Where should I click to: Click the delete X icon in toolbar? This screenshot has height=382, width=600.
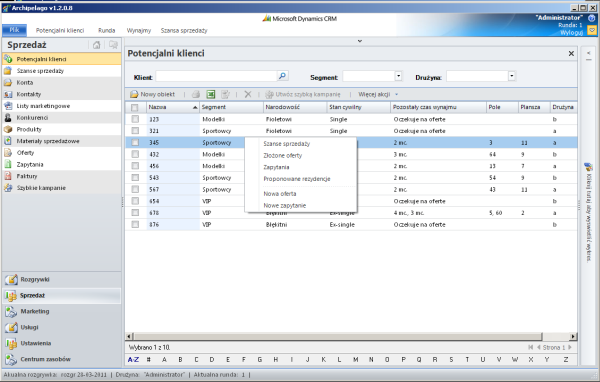click(248, 94)
